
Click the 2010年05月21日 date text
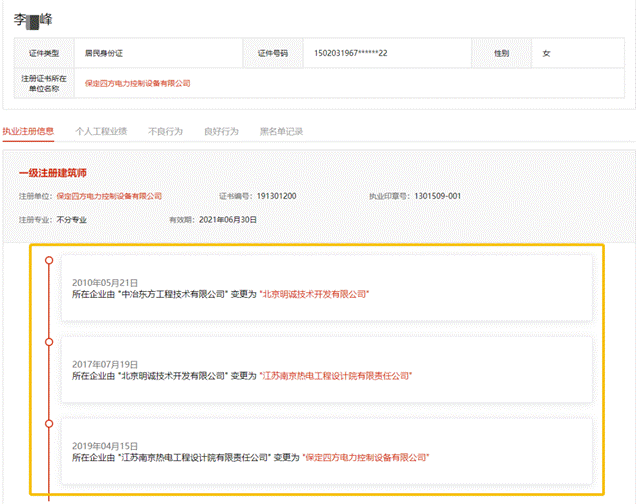105,283
